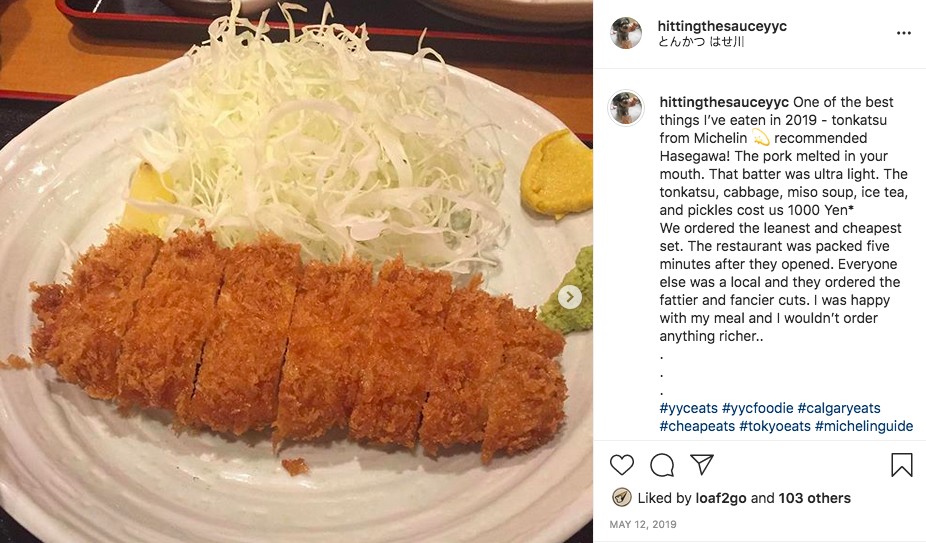This screenshot has height=543, width=926.
Task: Open the #cheapeats hashtag
Action: [697, 426]
